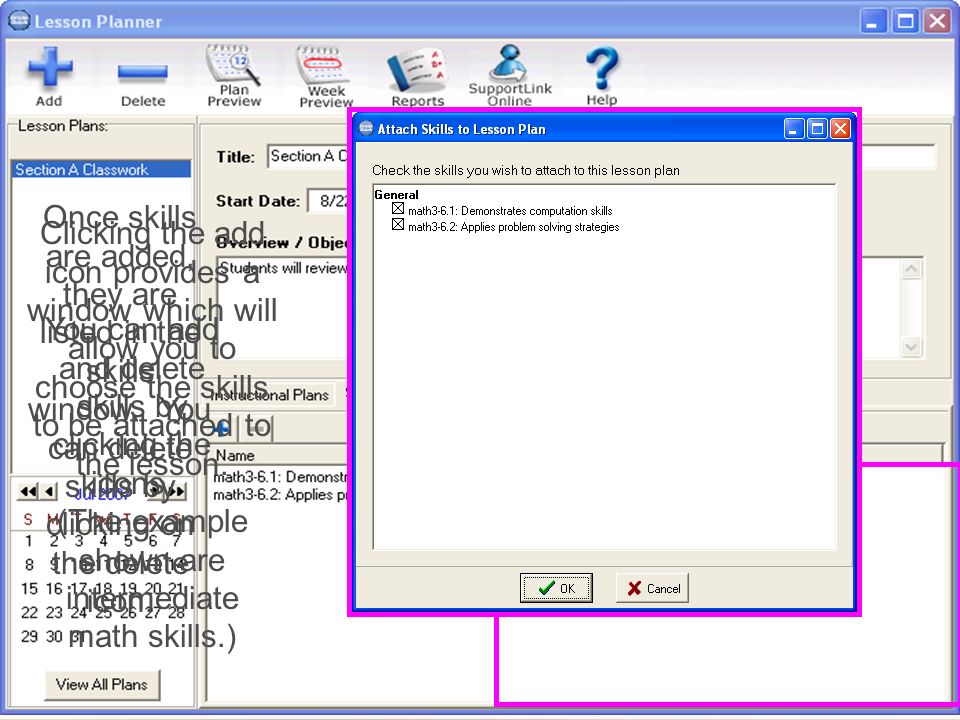Select math3-6.1 row in the skills list
Screen dimensions: 960x720
(x=280, y=476)
